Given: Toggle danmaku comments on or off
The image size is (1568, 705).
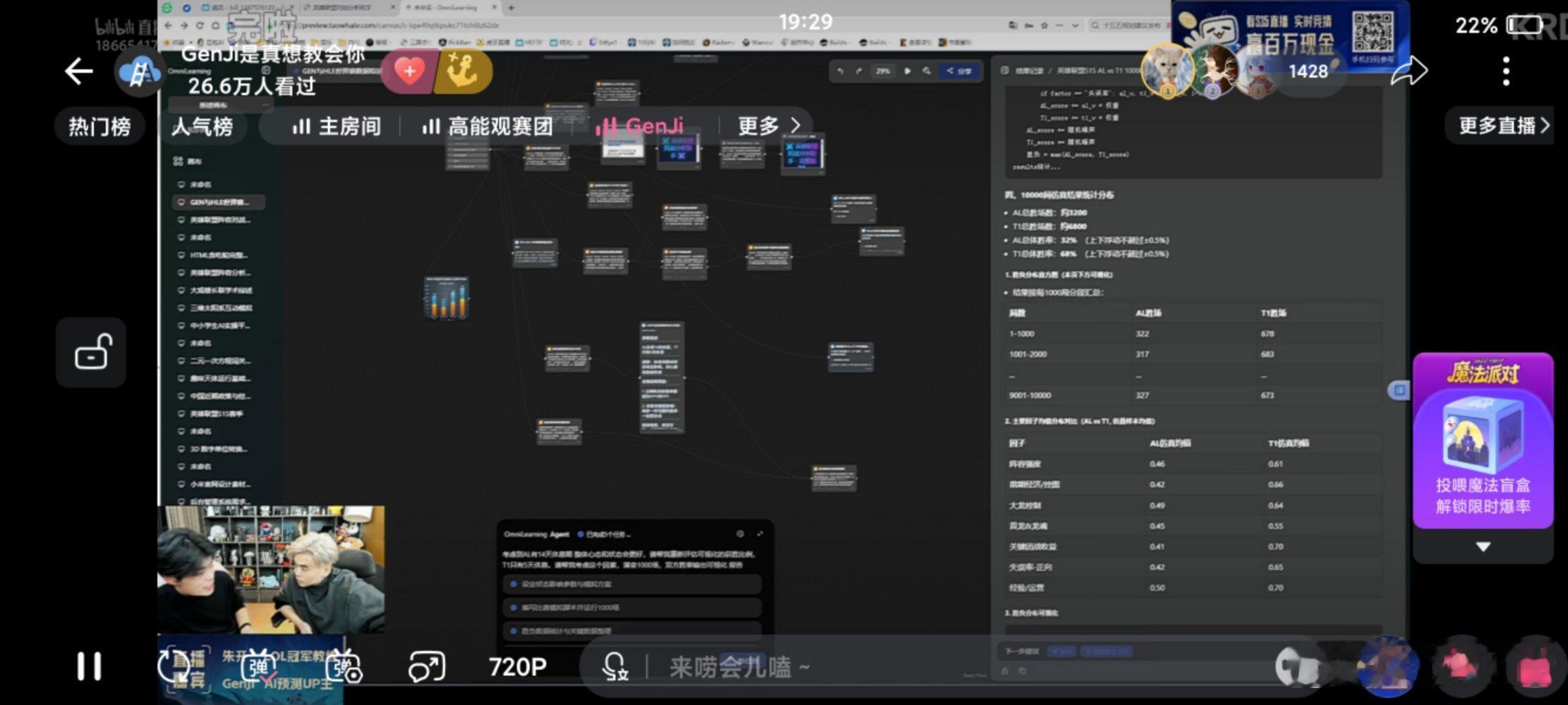Looking at the screenshot, I should pyautogui.click(x=259, y=666).
